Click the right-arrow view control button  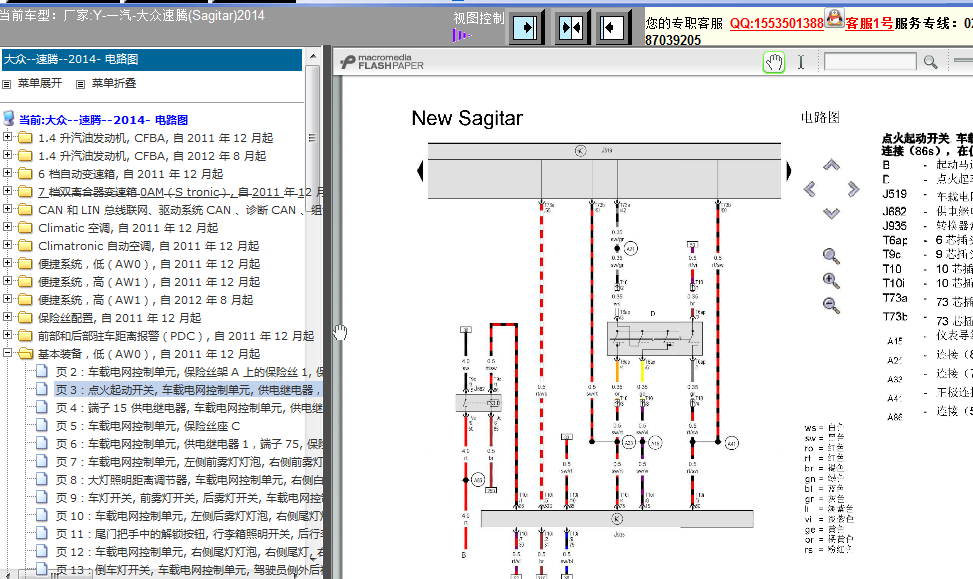[525, 27]
